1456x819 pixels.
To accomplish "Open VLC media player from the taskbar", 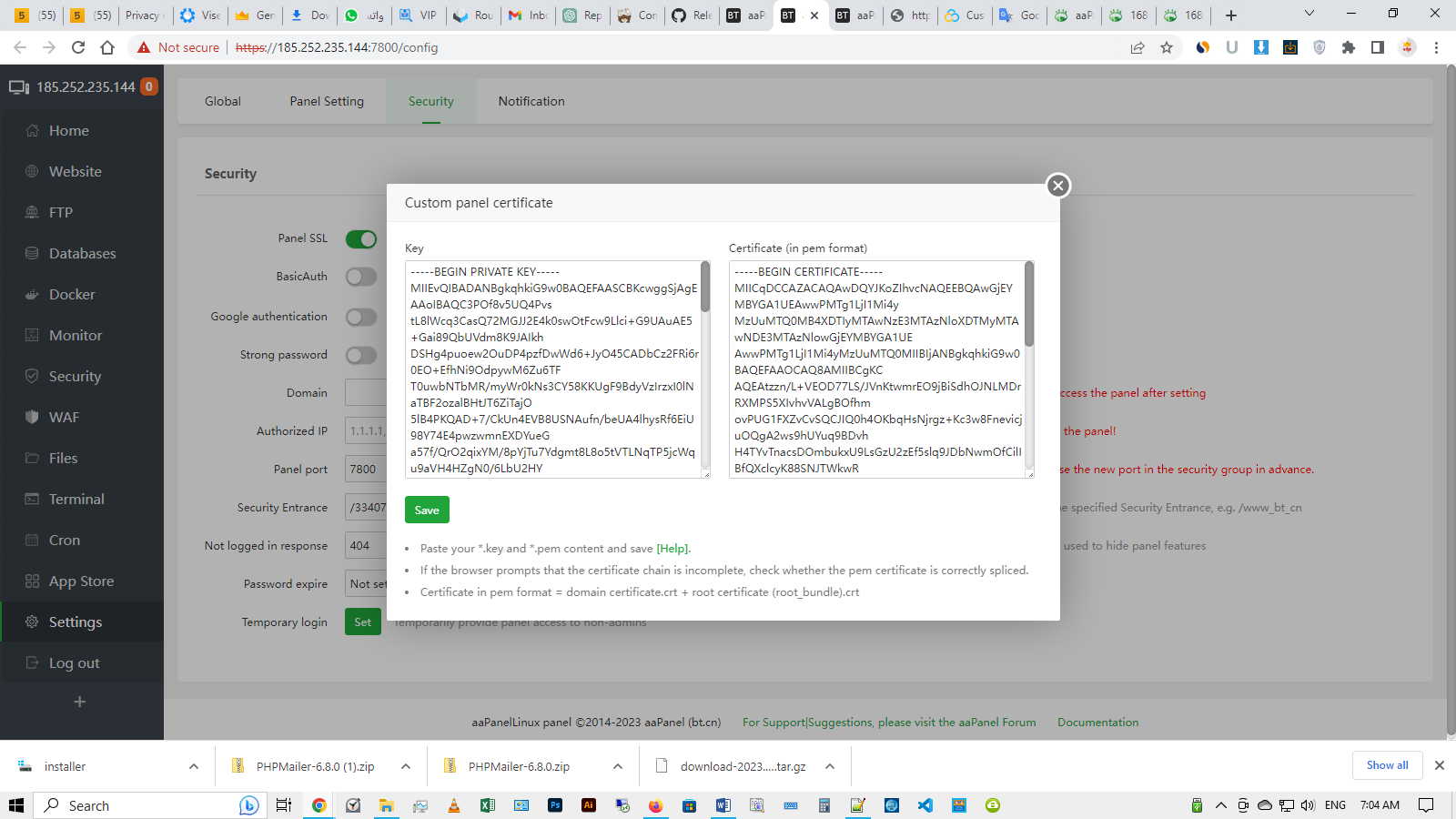I will pyautogui.click(x=454, y=805).
